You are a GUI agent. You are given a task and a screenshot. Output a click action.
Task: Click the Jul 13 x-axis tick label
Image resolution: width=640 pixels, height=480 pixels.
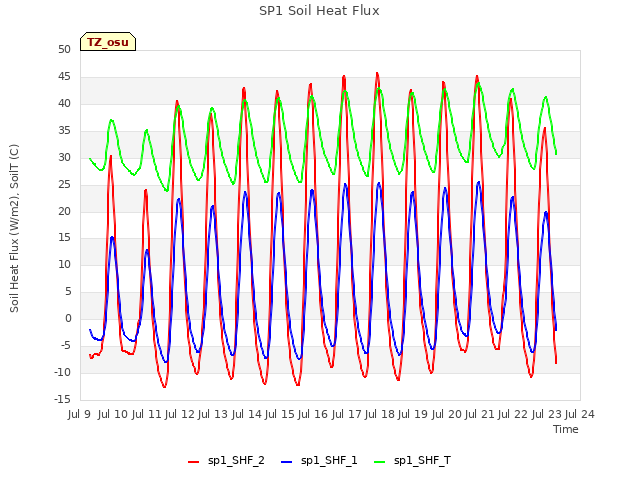click(213, 414)
